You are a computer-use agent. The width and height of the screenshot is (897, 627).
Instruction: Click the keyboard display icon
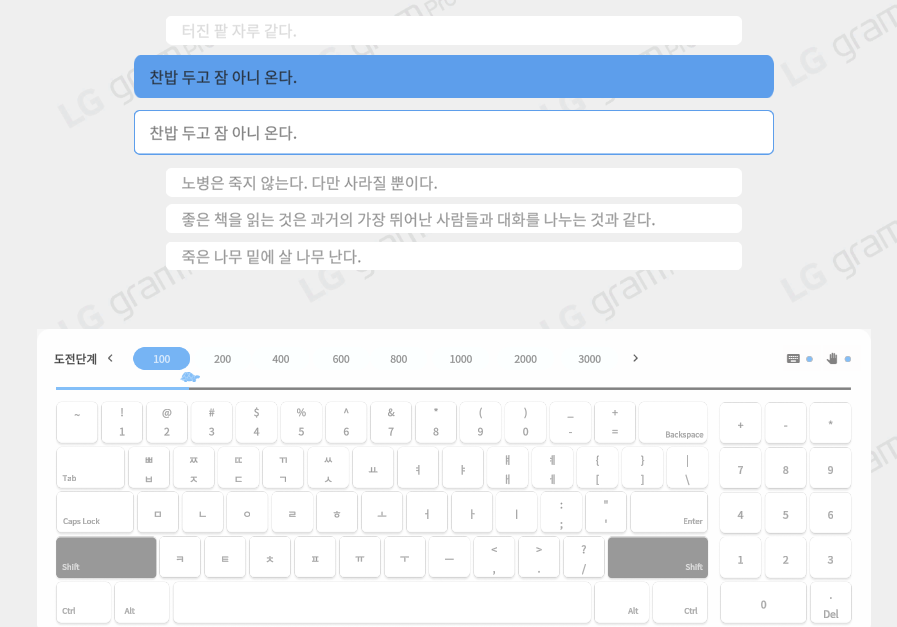pos(791,358)
